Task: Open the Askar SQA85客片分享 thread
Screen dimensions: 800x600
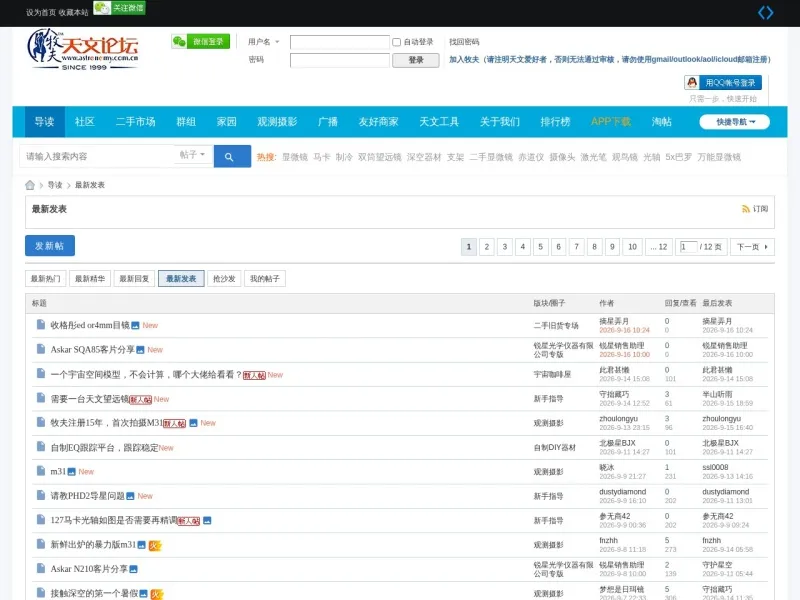Action: click(x=92, y=349)
